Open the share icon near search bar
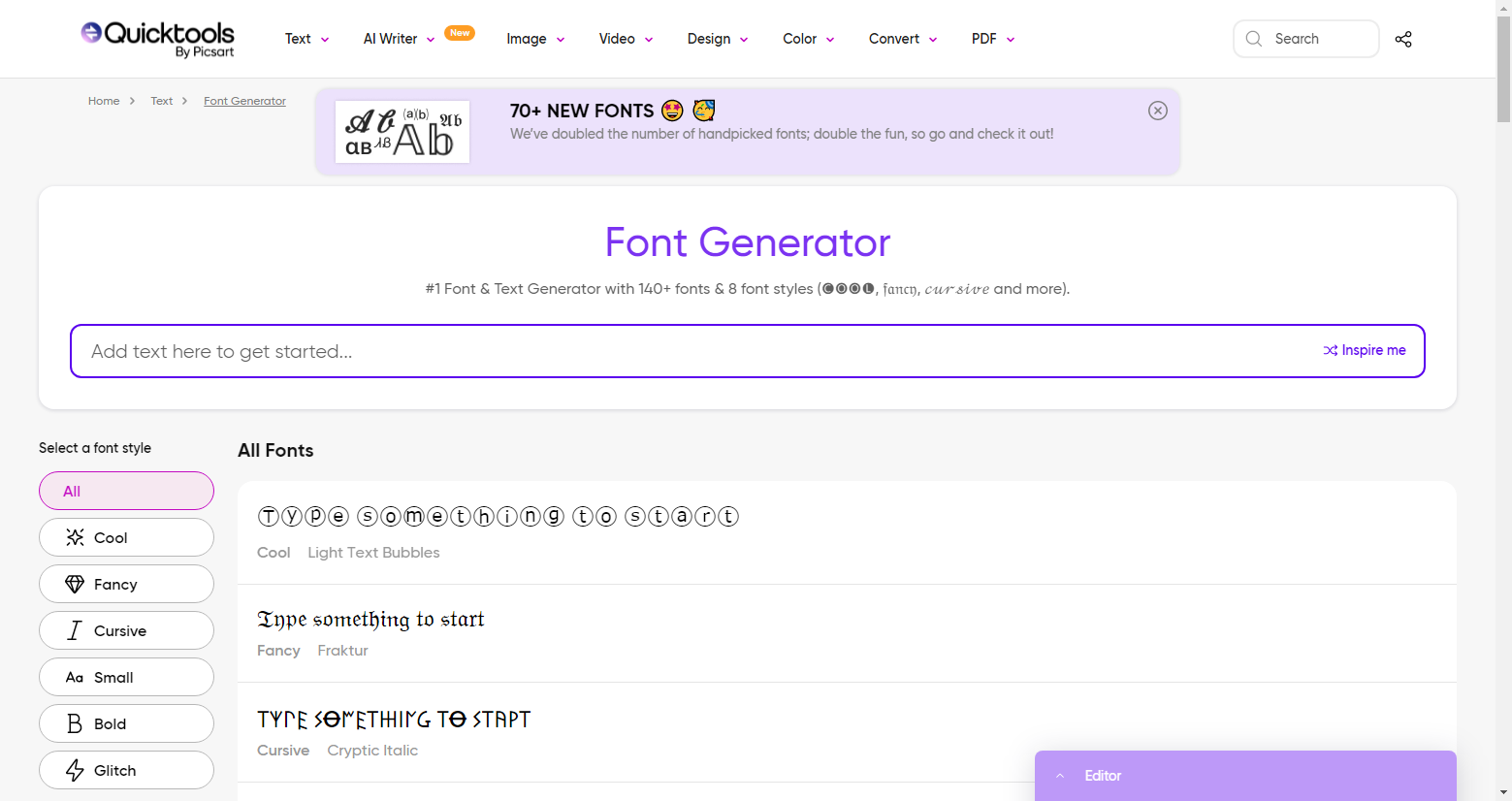Screen dimensions: 1512x801 coord(1403,39)
